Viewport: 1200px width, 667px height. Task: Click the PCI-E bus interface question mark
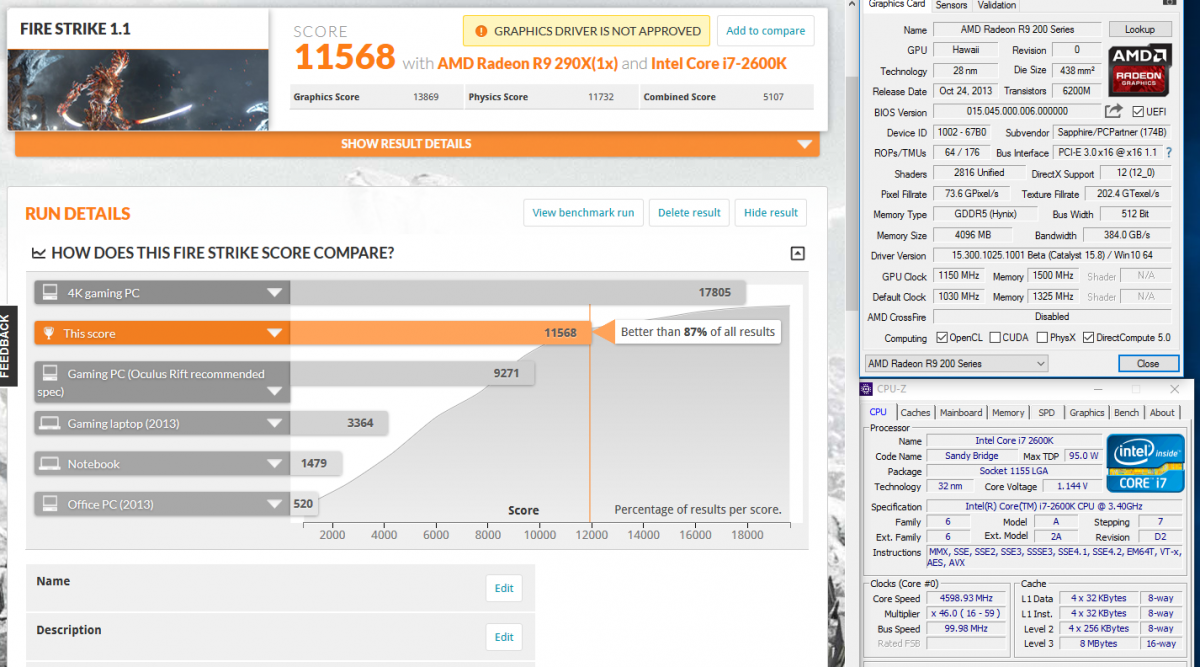coord(1169,153)
